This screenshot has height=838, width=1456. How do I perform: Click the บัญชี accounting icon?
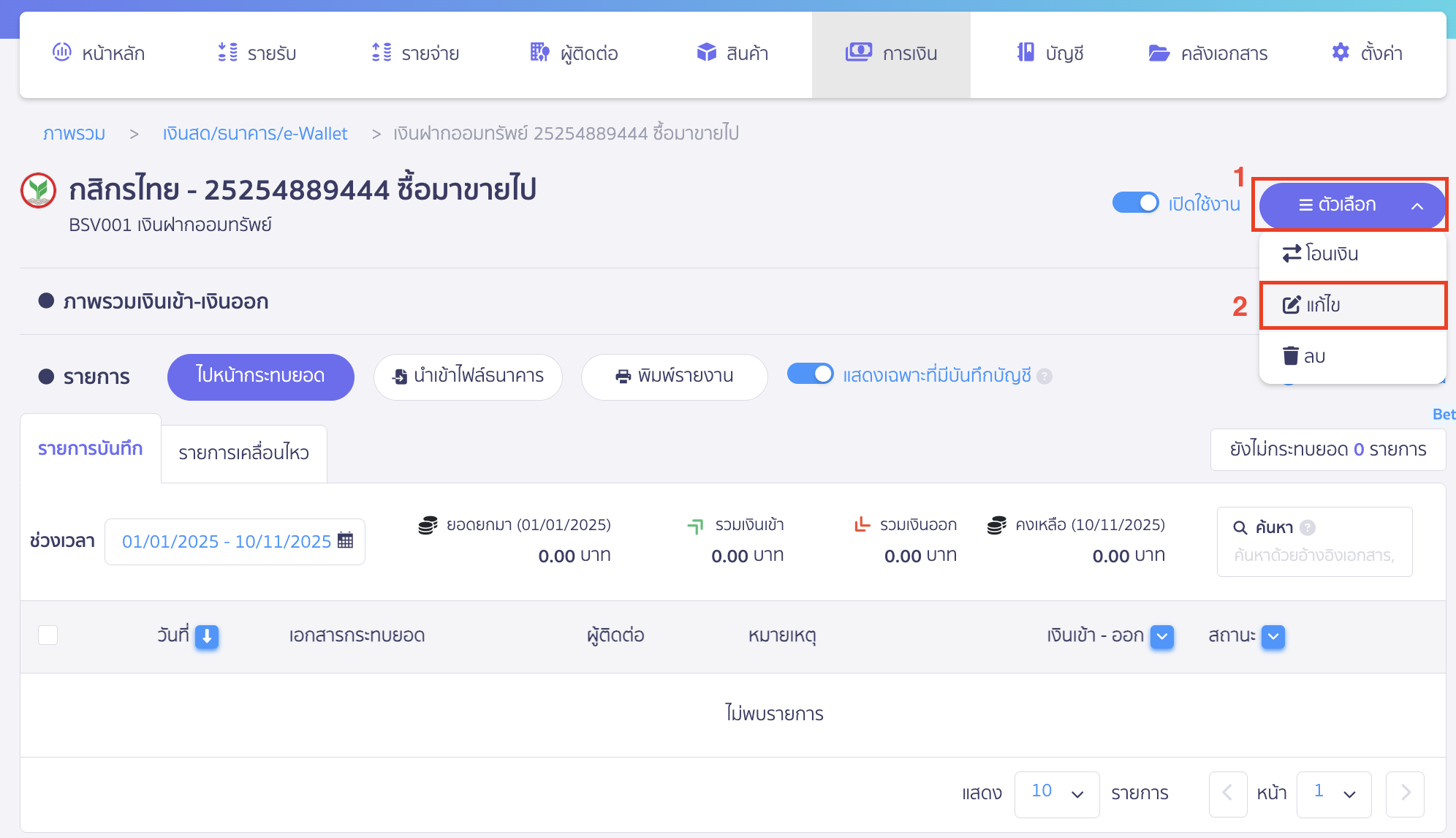(x=1027, y=52)
